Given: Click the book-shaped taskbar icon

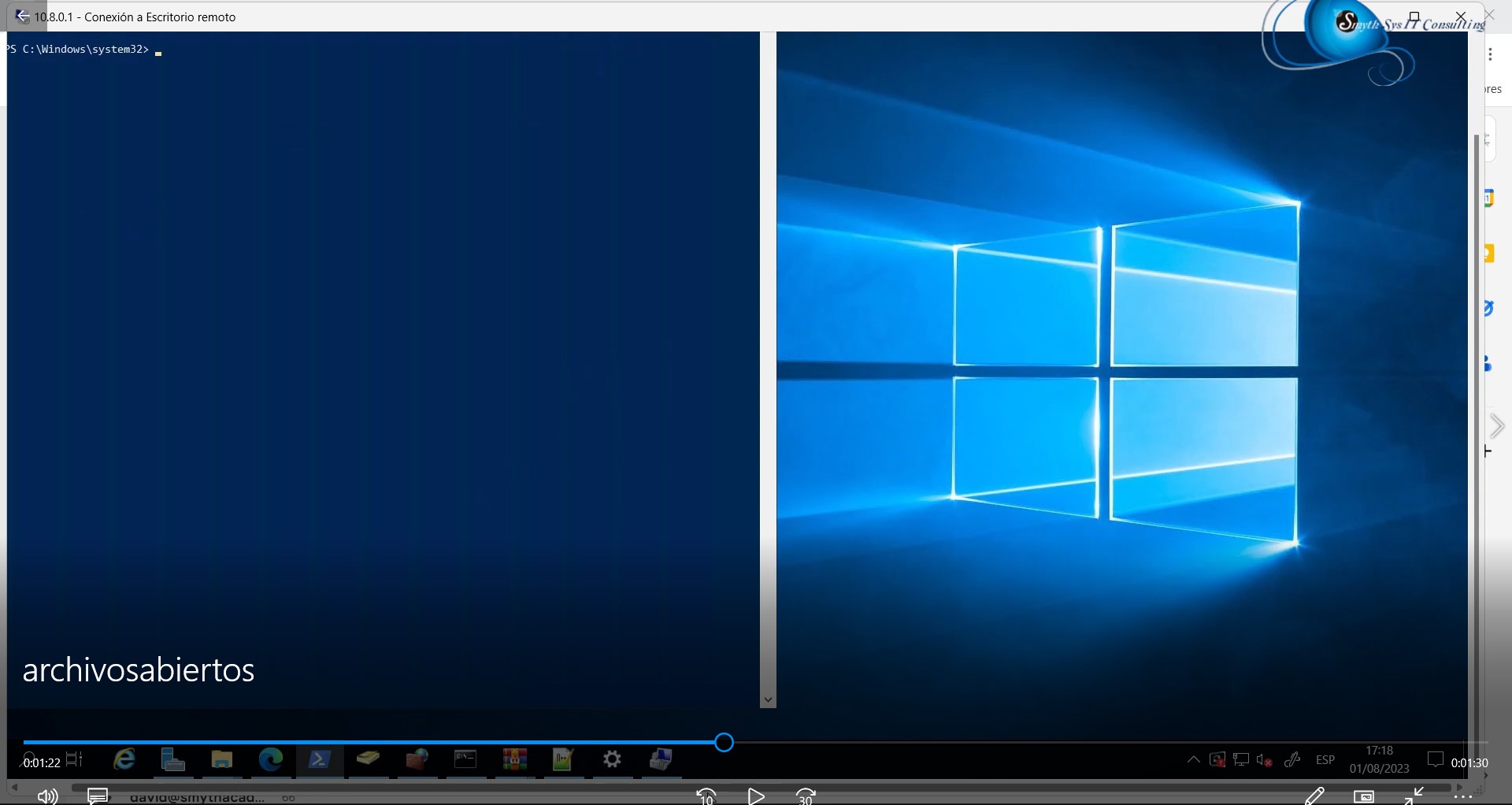Looking at the screenshot, I should coord(368,759).
